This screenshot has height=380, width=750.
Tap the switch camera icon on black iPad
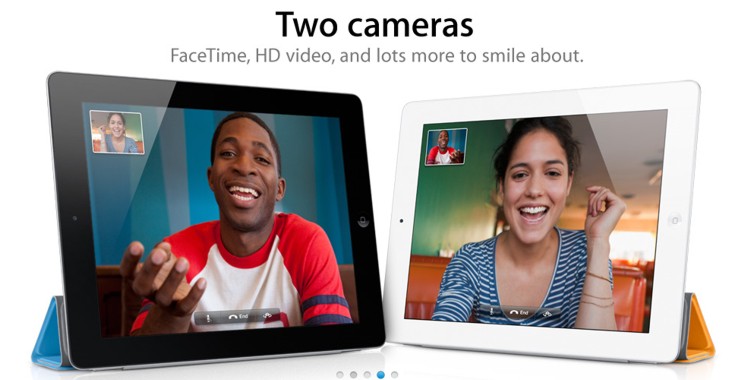(267, 315)
